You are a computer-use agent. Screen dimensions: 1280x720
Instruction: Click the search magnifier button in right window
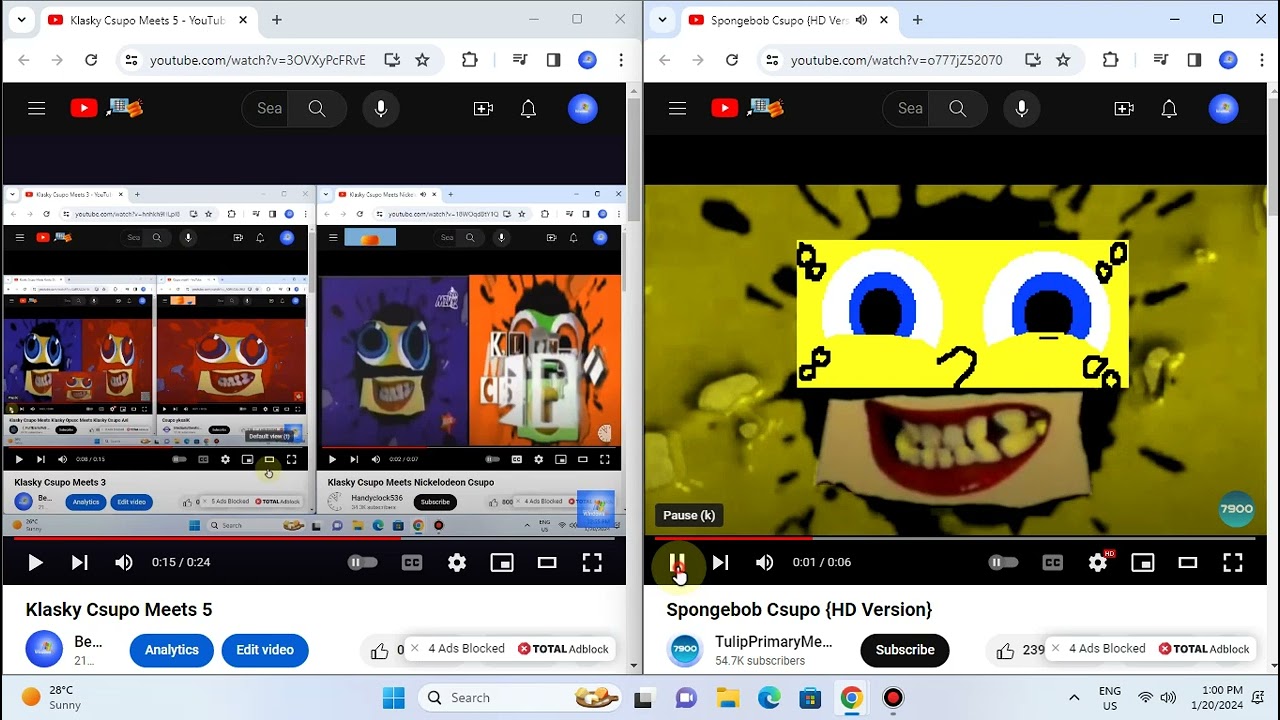958,109
